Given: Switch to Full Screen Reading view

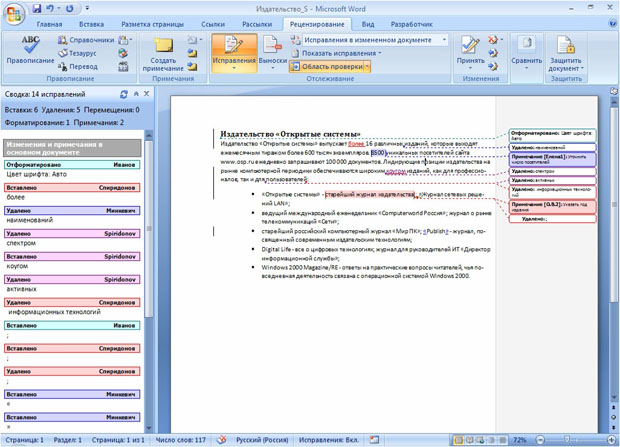Looking at the screenshot, I should 470,440.
